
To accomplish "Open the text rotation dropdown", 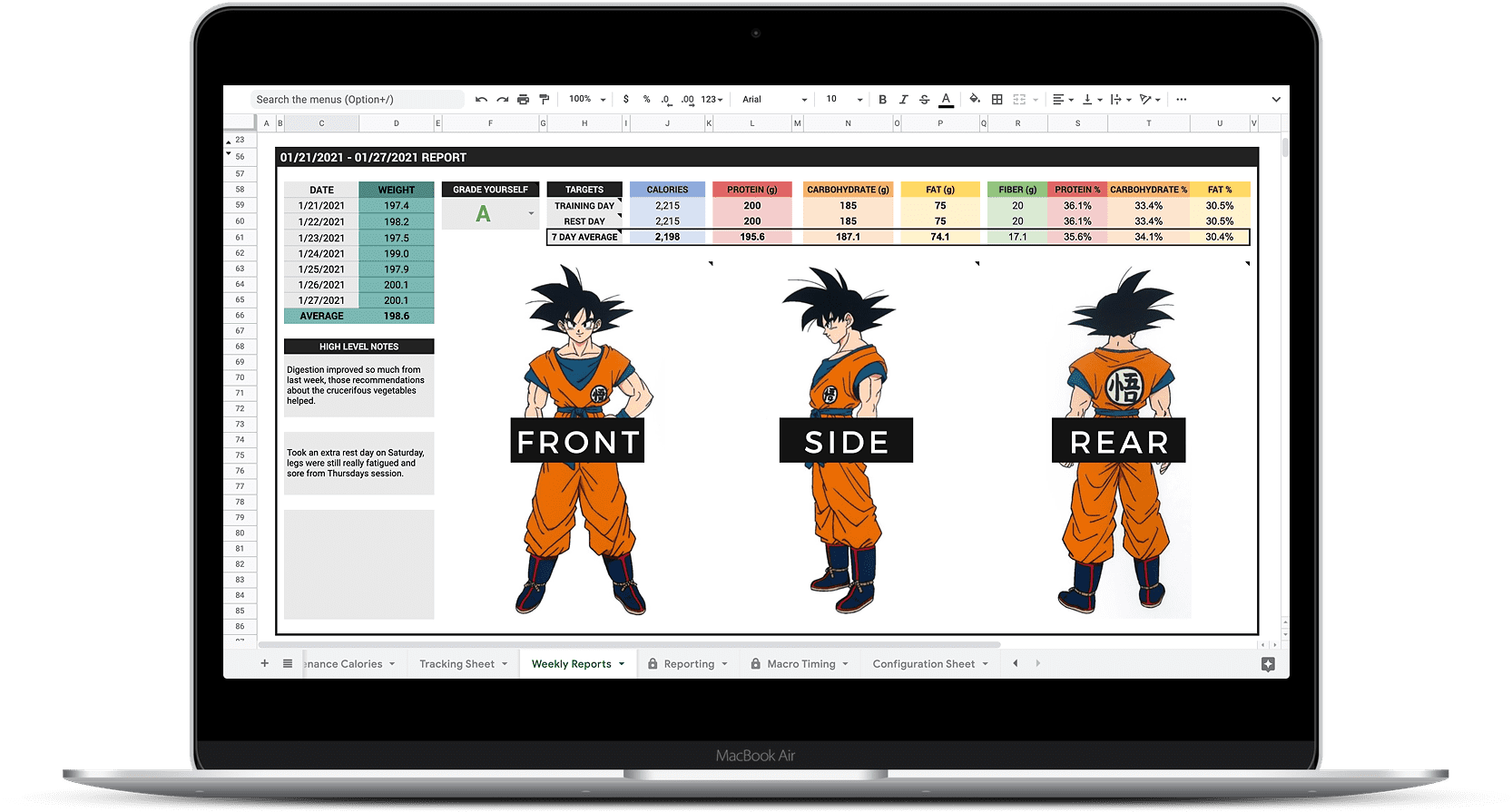I will point(1150,100).
